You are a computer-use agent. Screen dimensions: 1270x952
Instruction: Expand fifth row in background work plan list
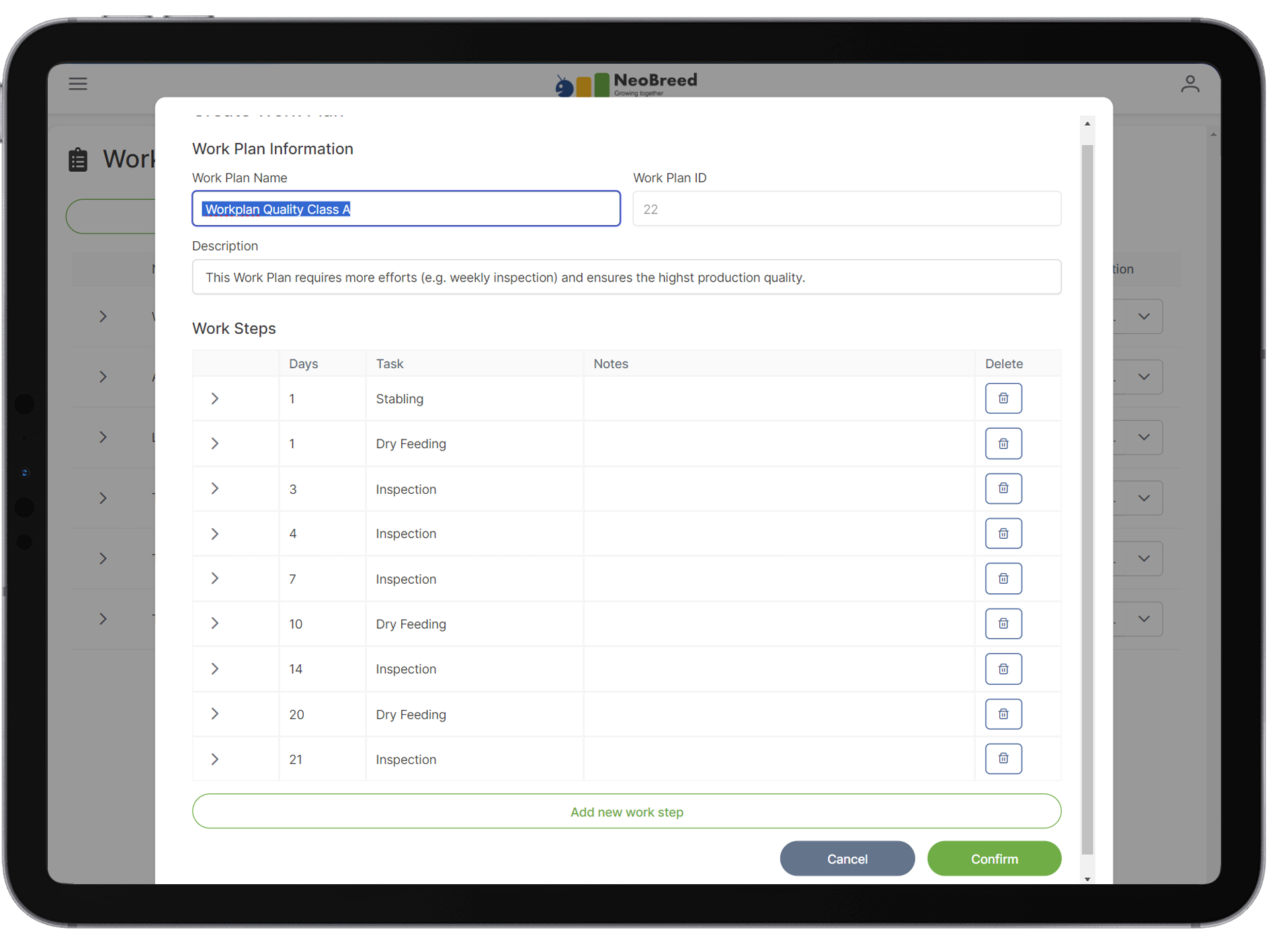coord(103,558)
